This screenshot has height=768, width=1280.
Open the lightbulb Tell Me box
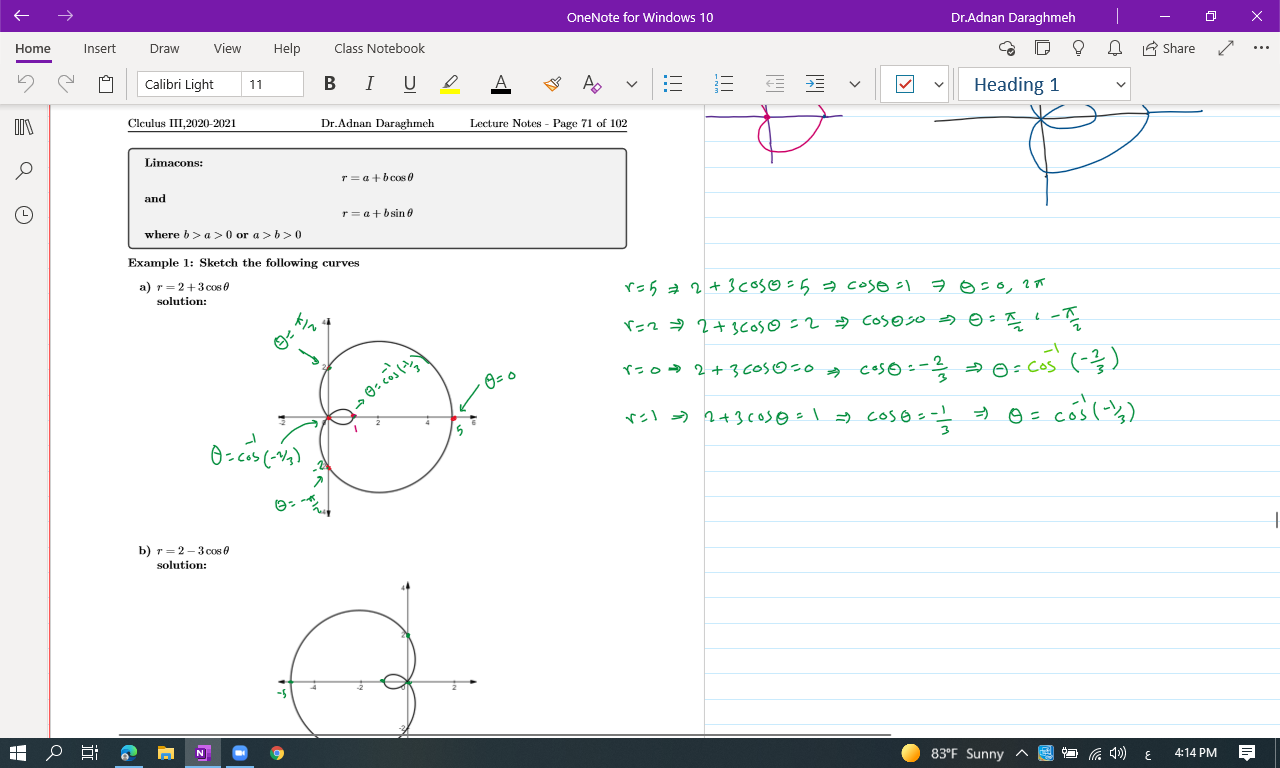click(x=1078, y=48)
